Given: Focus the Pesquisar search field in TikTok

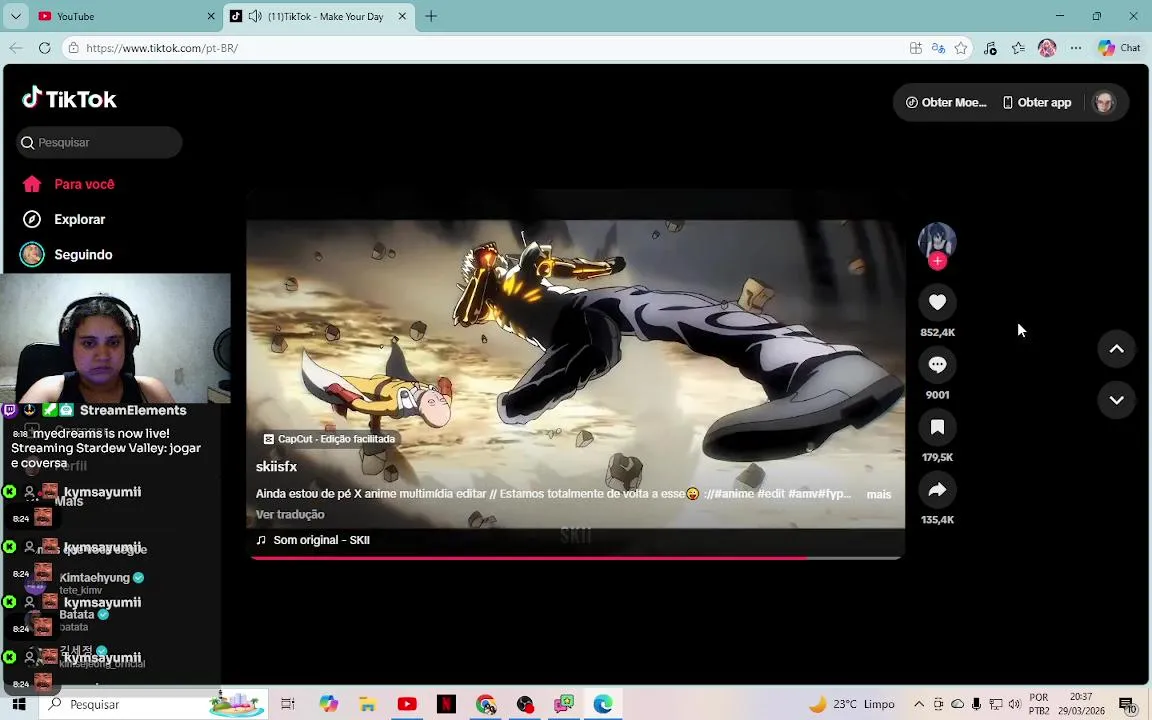Looking at the screenshot, I should coord(99,143).
